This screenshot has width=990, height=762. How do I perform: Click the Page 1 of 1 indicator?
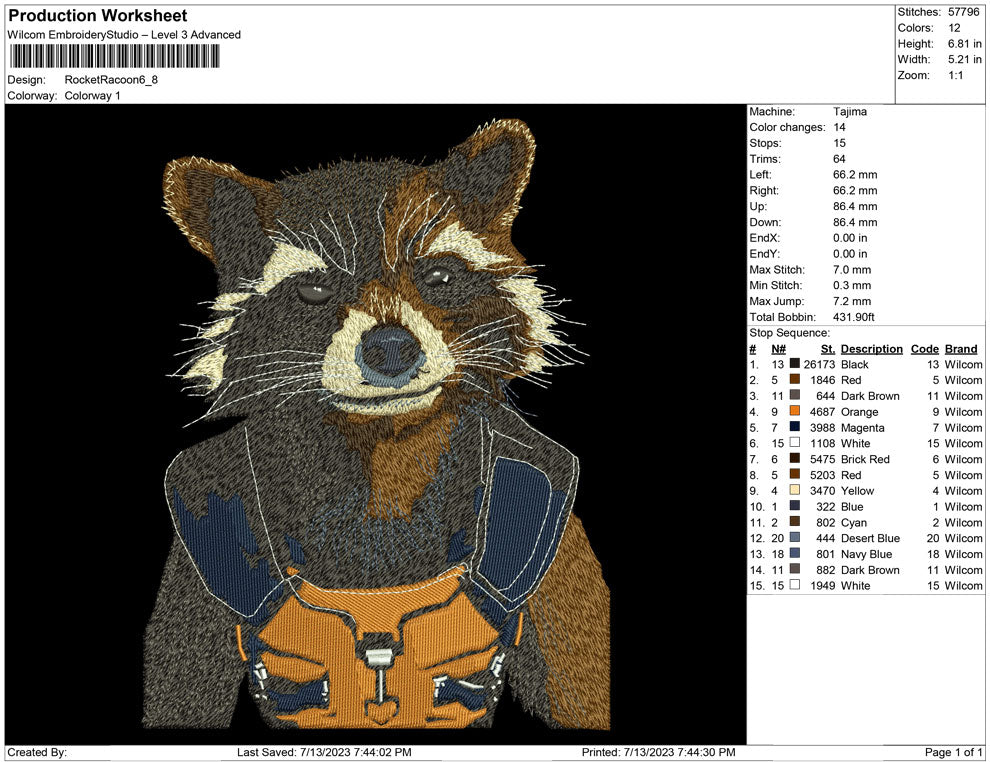click(x=954, y=752)
